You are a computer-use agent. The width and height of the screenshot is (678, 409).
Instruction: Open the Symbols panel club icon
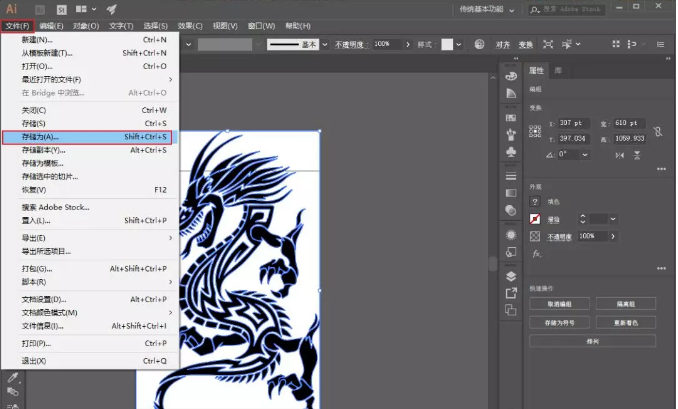coord(511,152)
